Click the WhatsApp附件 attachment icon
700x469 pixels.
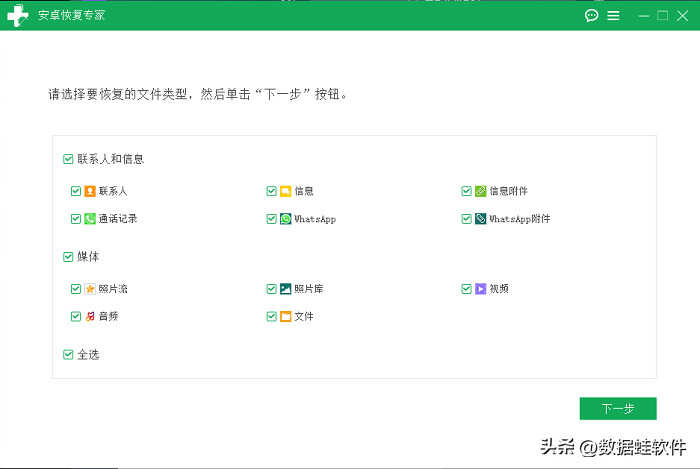(480, 219)
